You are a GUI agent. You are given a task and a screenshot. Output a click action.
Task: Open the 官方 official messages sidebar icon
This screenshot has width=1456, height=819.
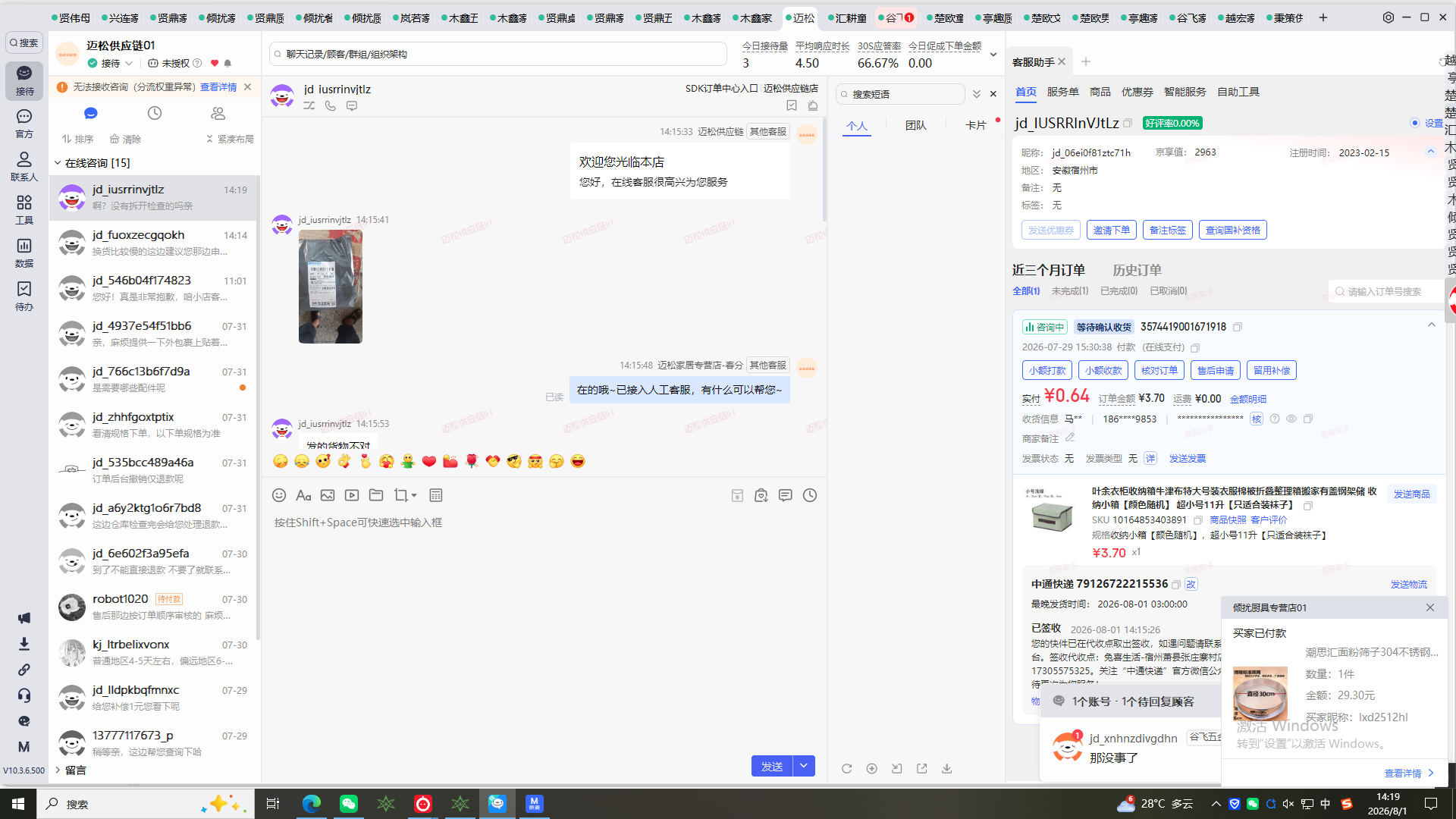click(x=24, y=123)
